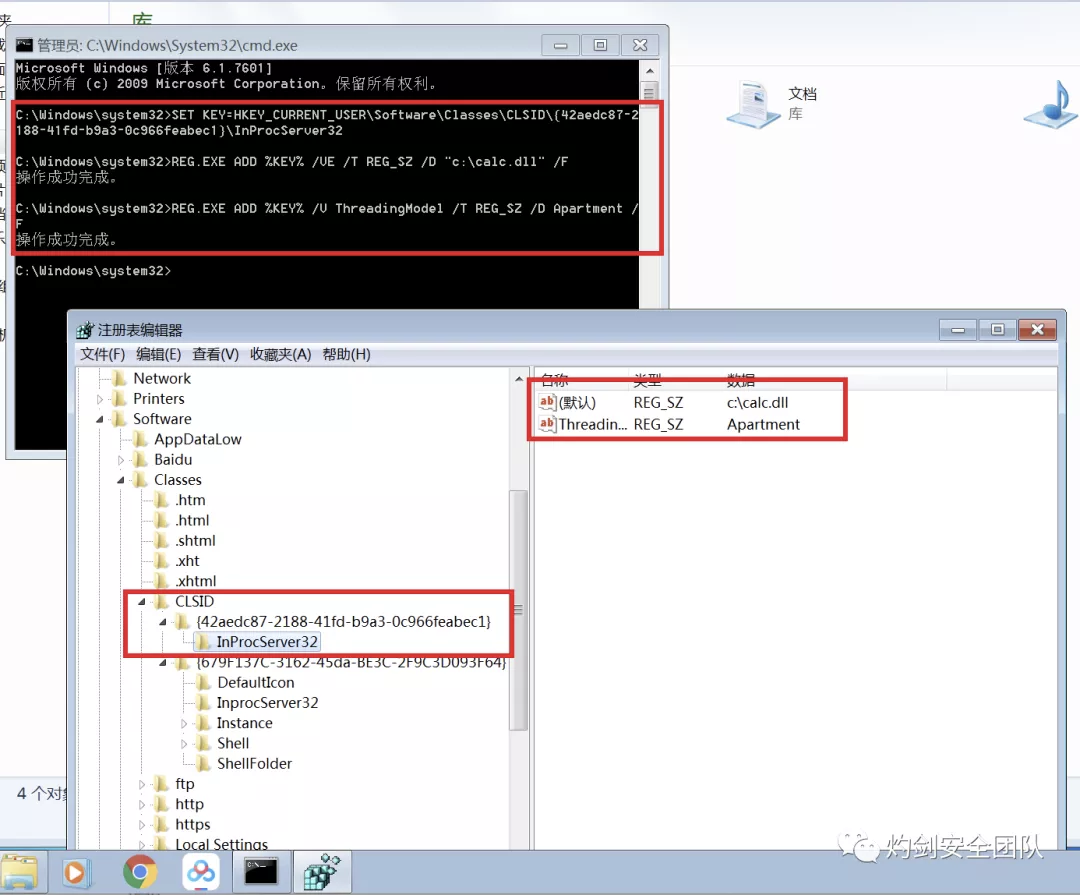
Task: Switch to cmd window via taskbar
Action: [261, 872]
